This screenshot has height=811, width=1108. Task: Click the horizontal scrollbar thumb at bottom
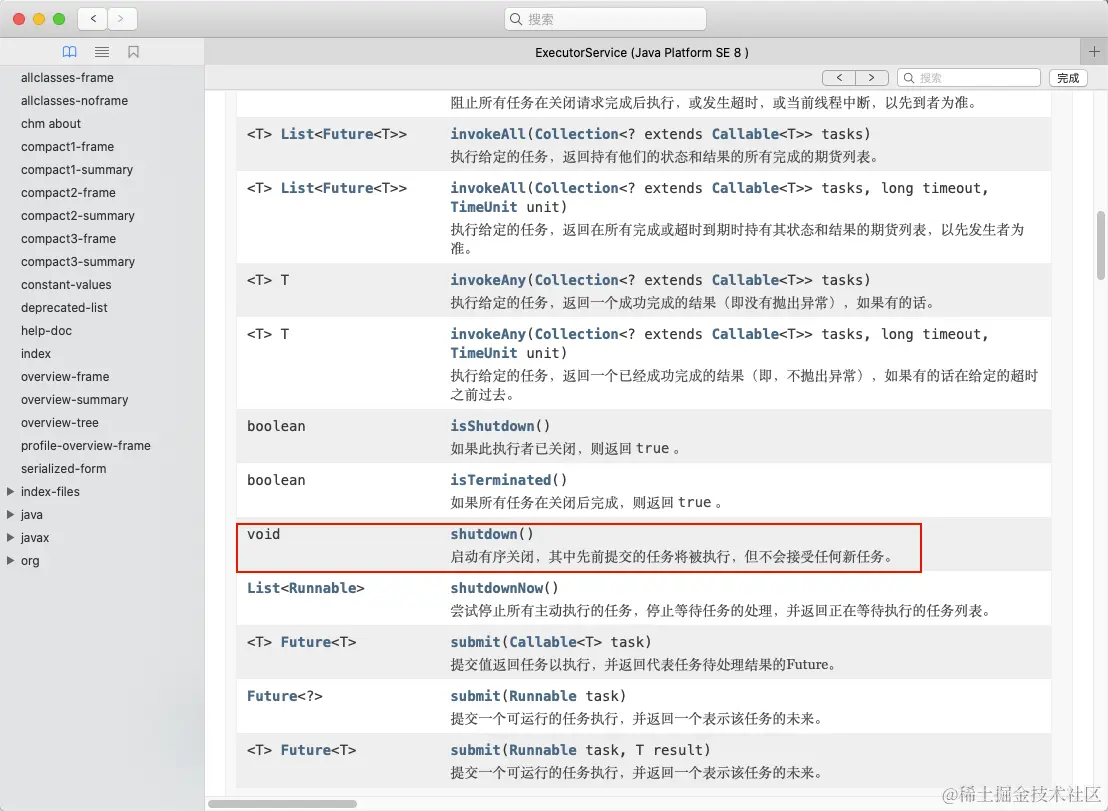(x=282, y=804)
